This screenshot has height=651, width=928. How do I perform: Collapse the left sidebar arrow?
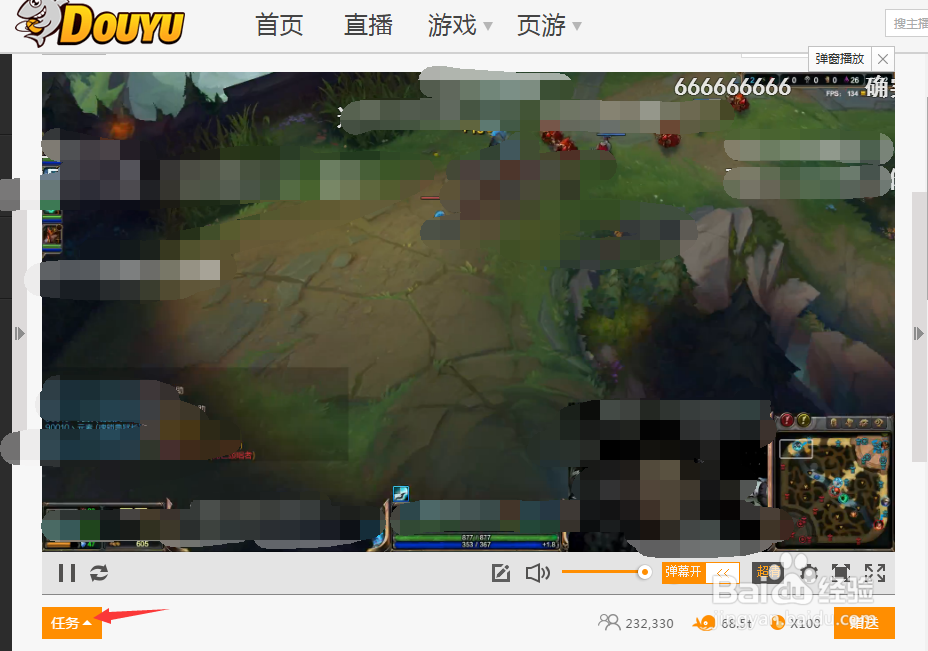click(20, 333)
